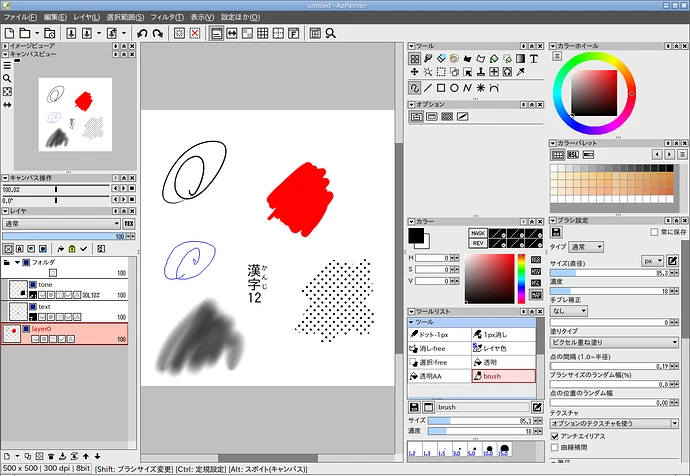This screenshot has height=476, width=690.
Task: Select the stamp tool icon
Action: (481, 72)
